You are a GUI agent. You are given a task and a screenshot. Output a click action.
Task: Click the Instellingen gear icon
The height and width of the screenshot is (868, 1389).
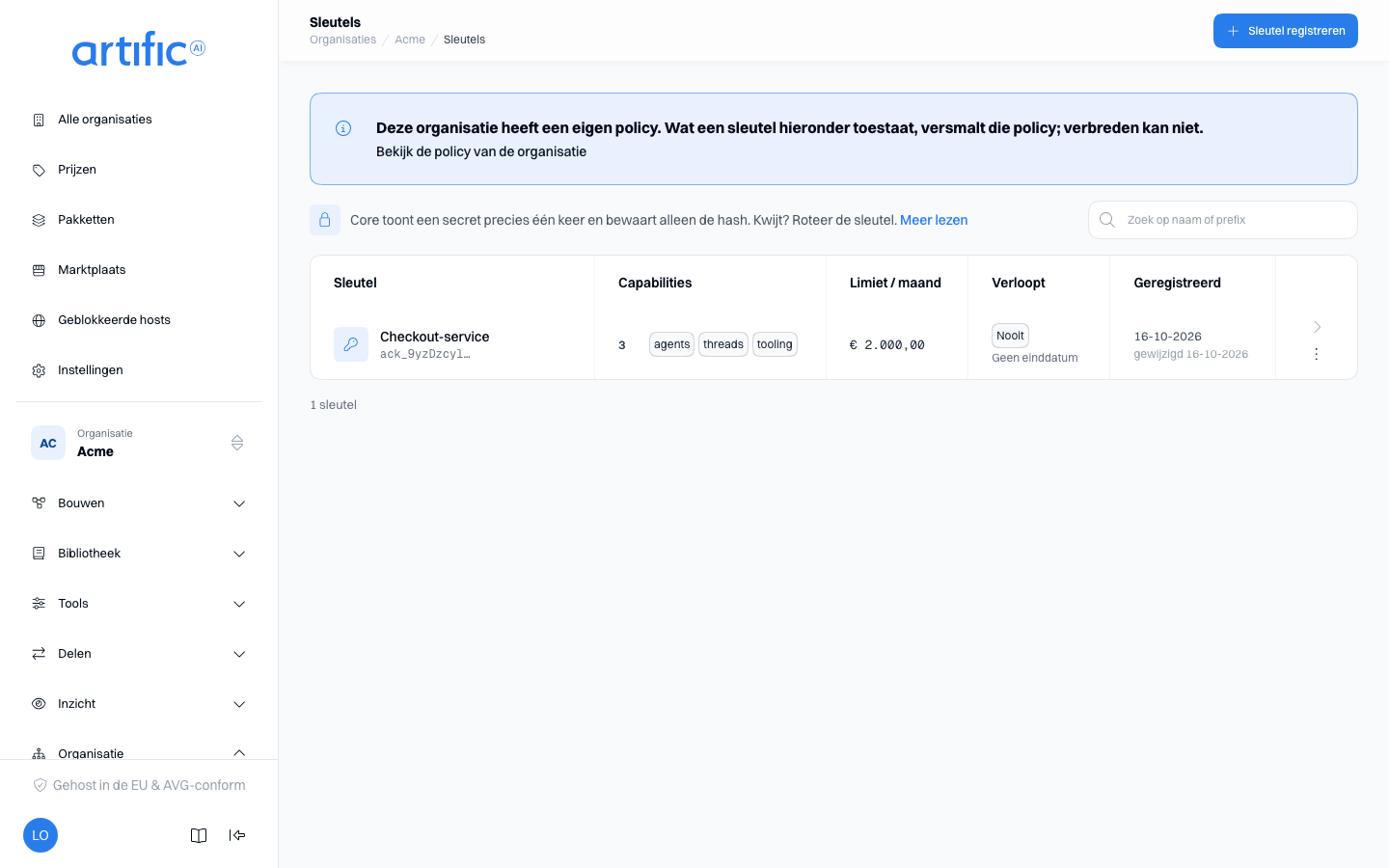click(39, 370)
